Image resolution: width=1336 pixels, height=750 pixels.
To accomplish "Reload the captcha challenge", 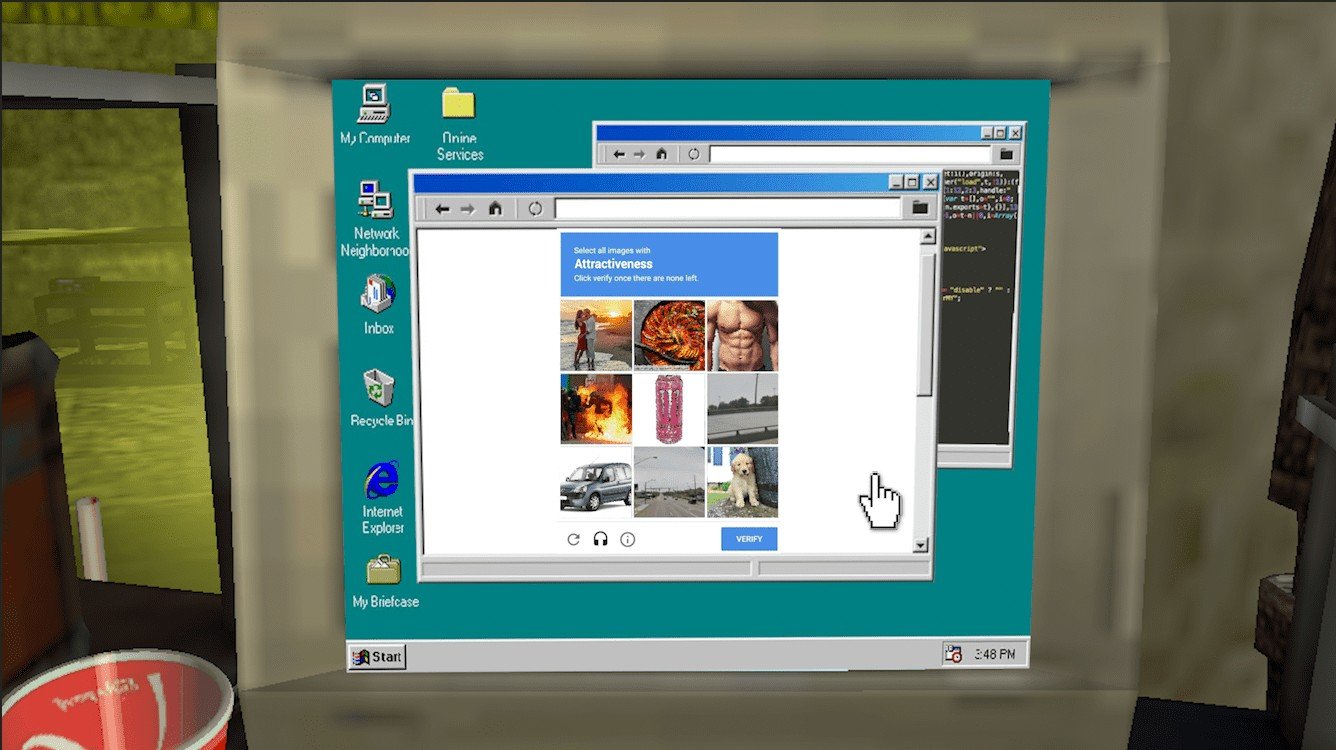I will 573,539.
